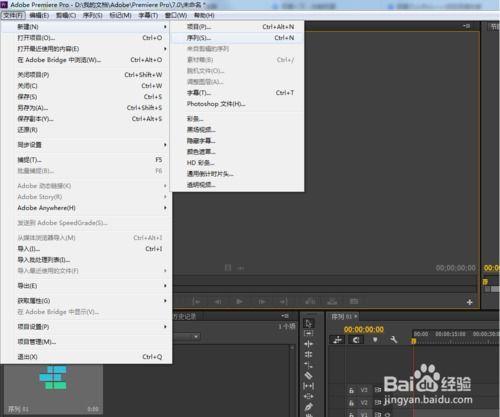Screen dimensions: 500x417
Task: Click the Lift button
Action: pyautogui.click(x=310, y=302)
